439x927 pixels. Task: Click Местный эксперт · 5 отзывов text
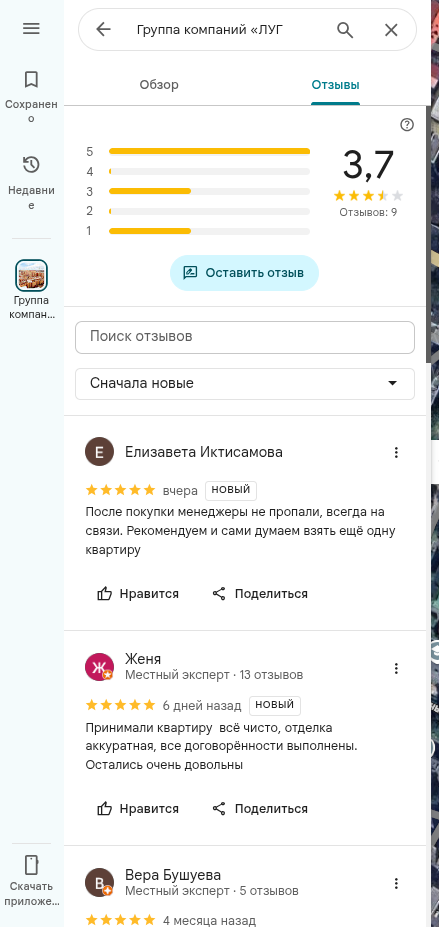tap(212, 891)
